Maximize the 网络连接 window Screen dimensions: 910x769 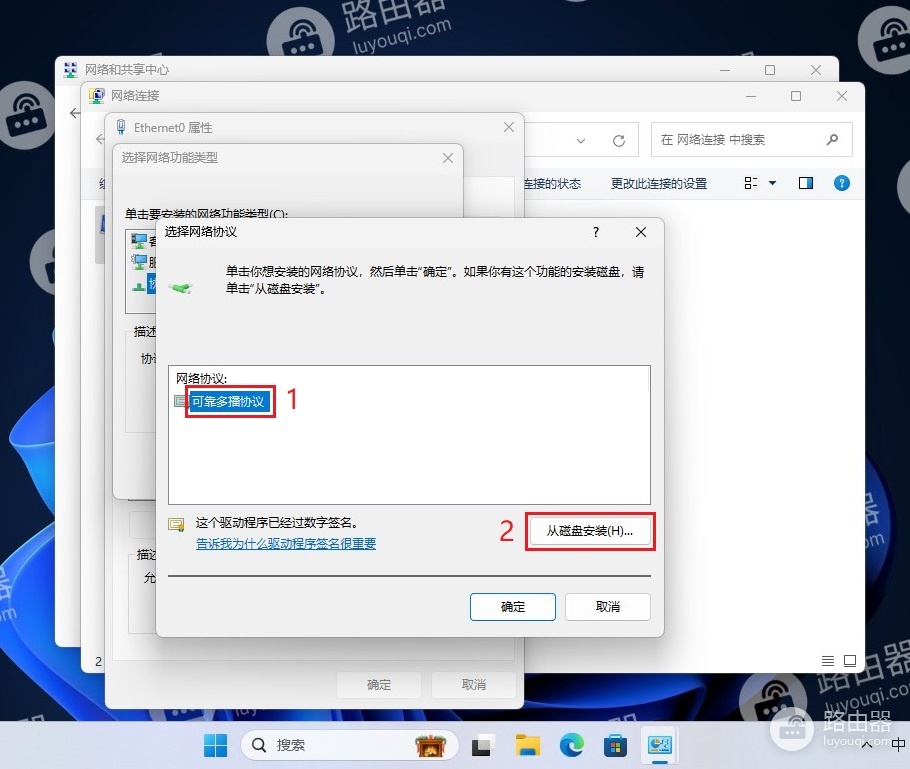796,96
